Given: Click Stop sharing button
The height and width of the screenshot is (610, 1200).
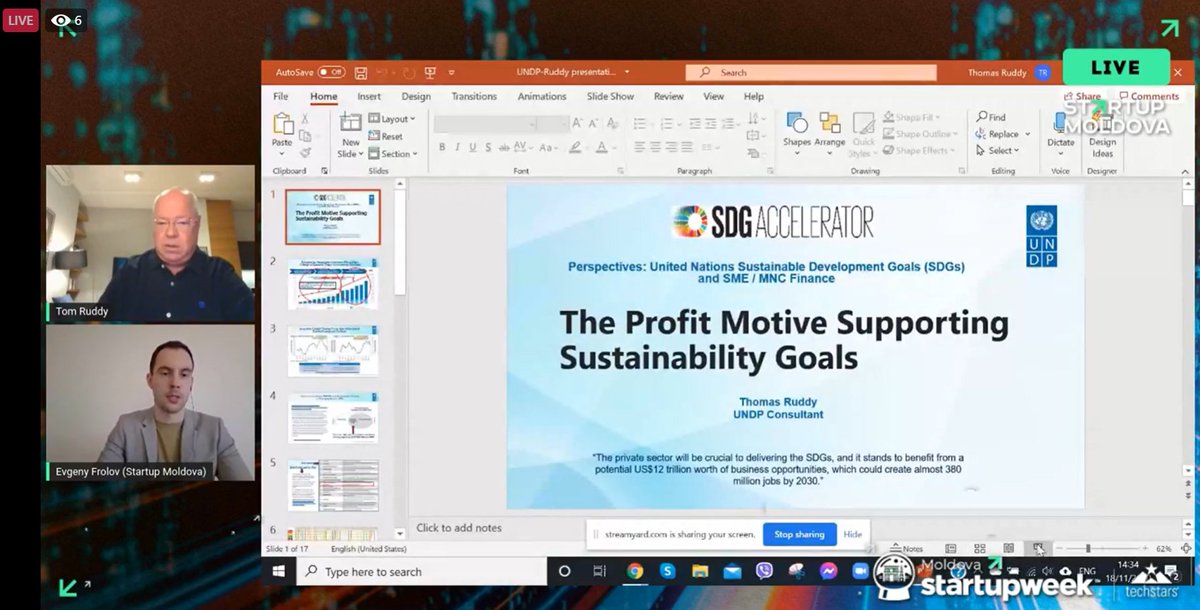Looking at the screenshot, I should click(800, 534).
